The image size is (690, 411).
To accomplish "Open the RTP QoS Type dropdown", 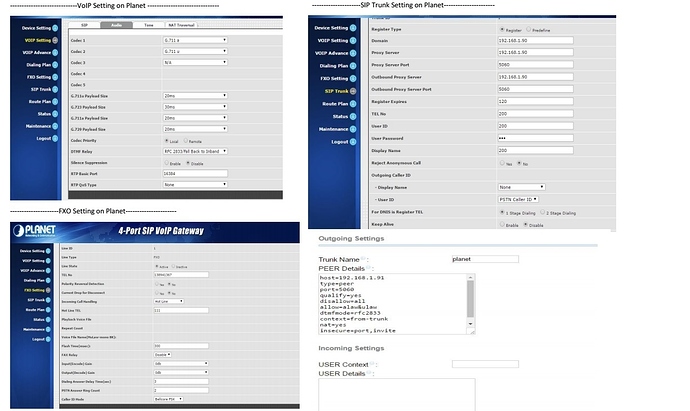I will (x=195, y=184).
